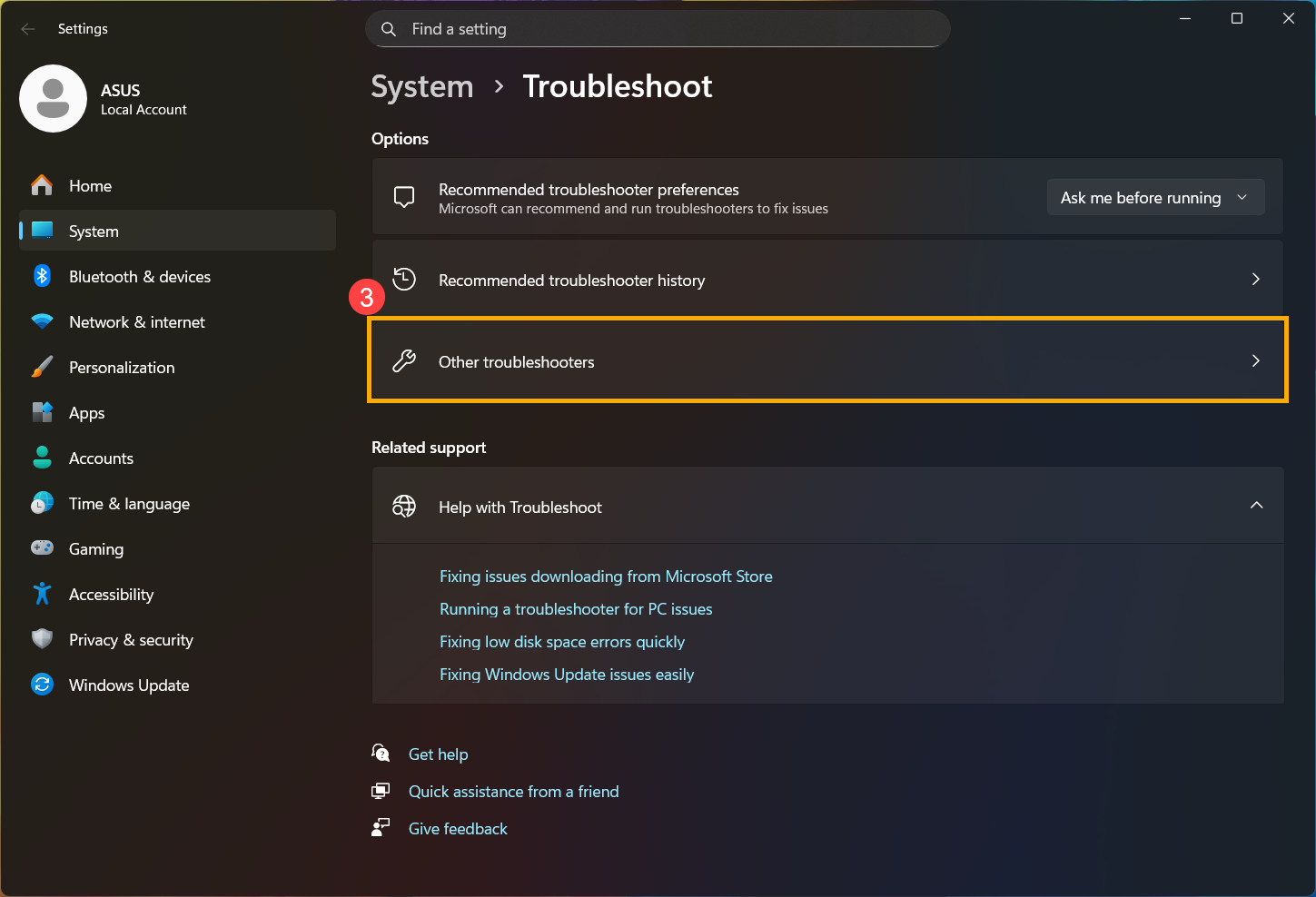Viewport: 1316px width, 897px height.
Task: Click the Network Wi-Fi icon
Action: [42, 321]
